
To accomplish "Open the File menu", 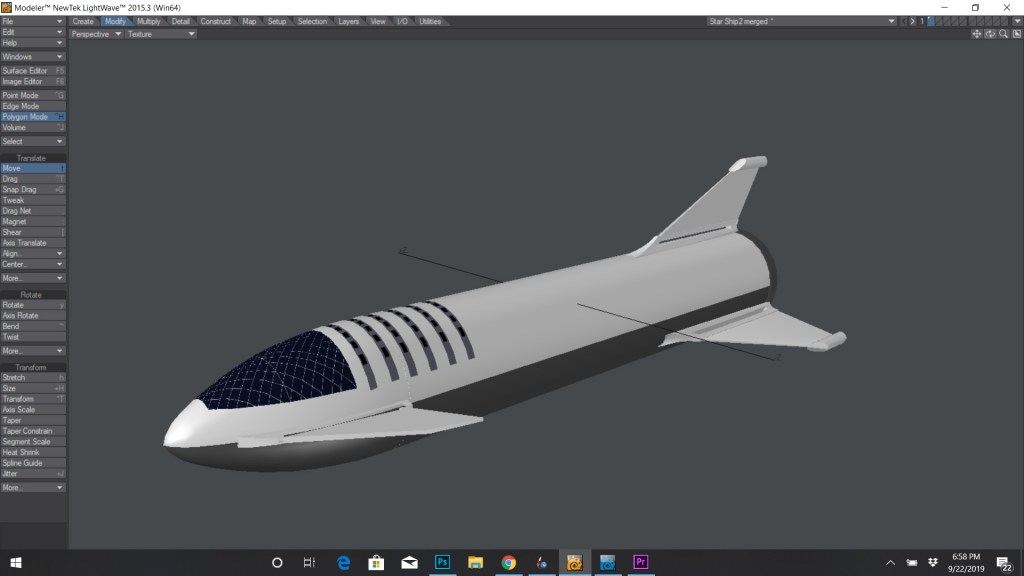I will [x=33, y=21].
